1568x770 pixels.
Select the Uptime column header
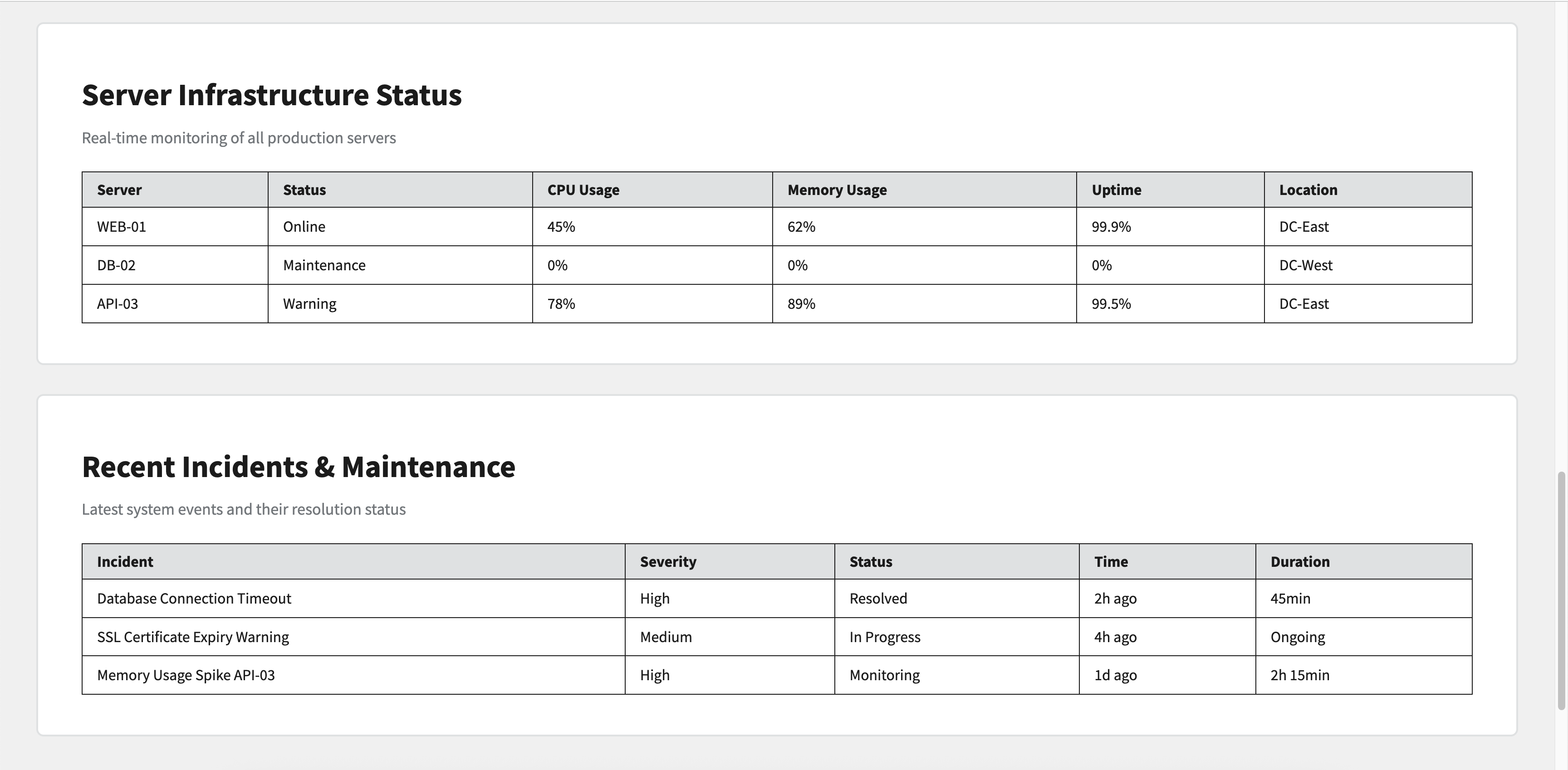1117,190
